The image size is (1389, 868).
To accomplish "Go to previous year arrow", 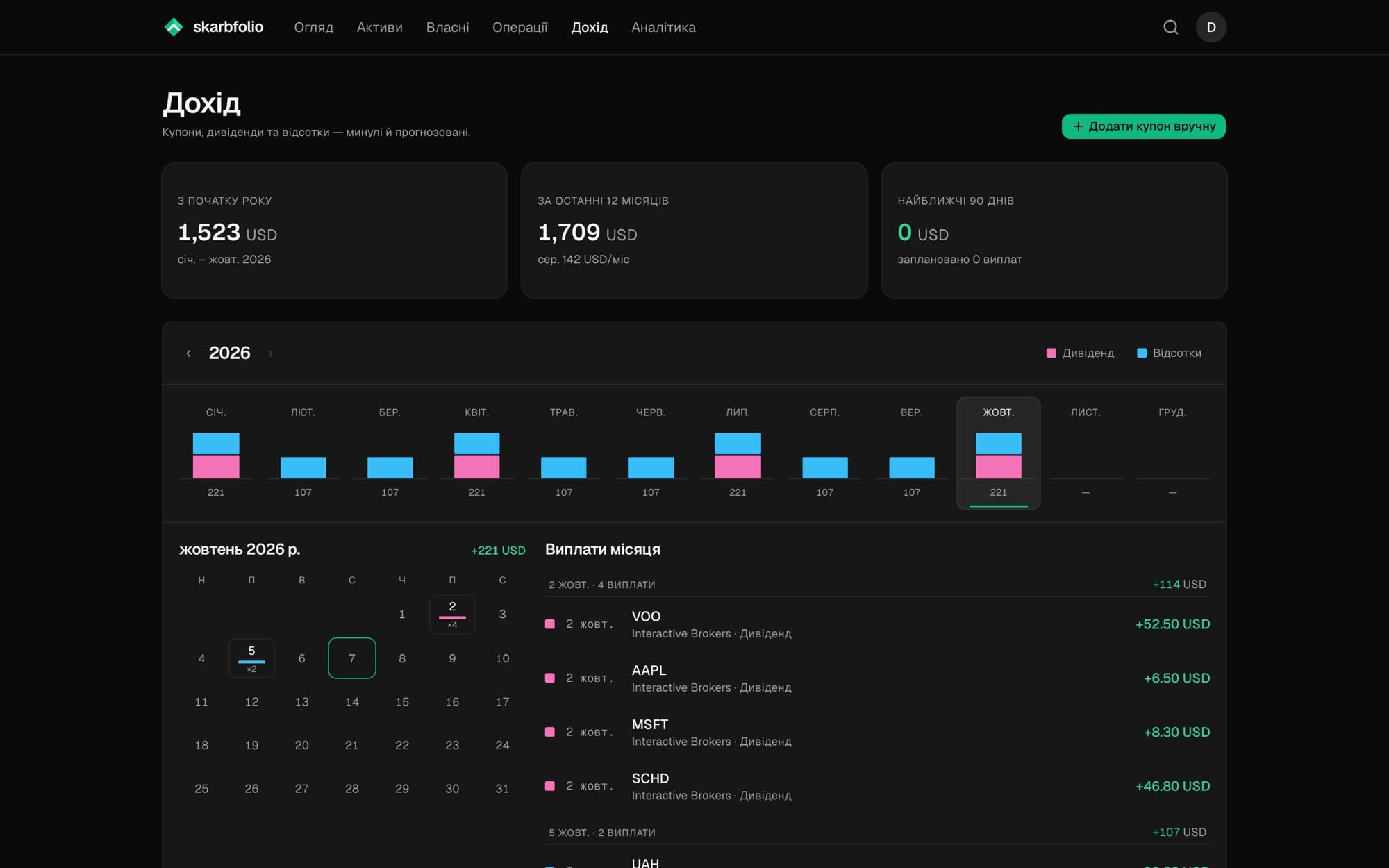I will [x=188, y=353].
